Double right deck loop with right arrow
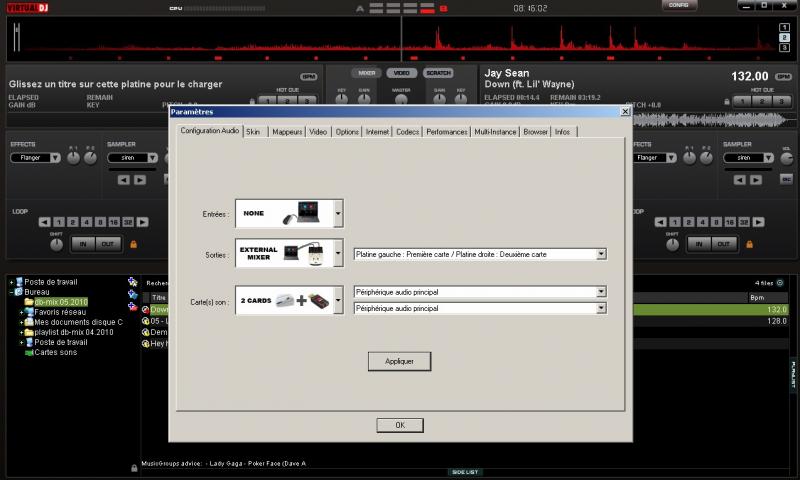The image size is (800, 480). click(x=759, y=222)
